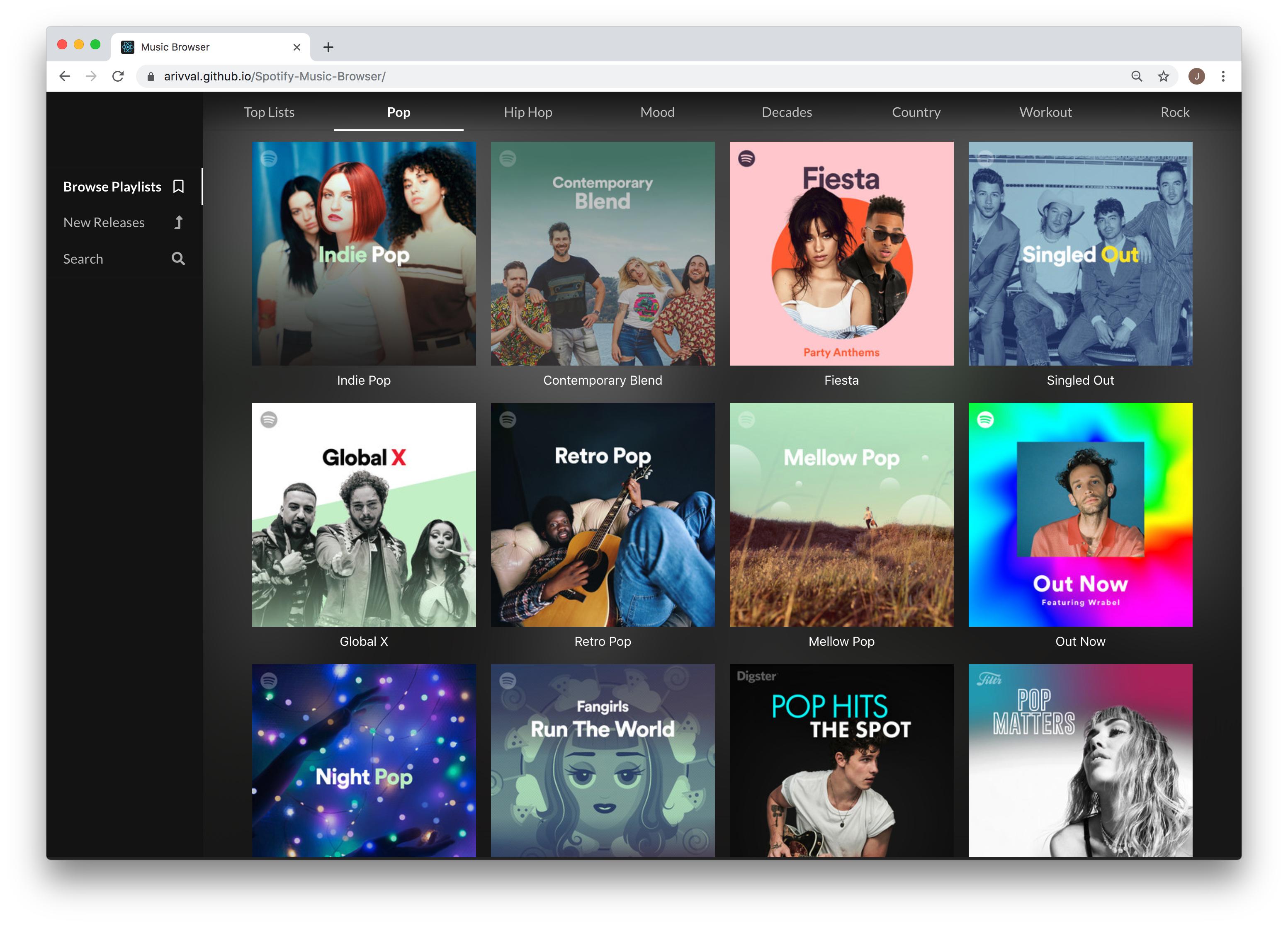Close the Music Browser tab
Screen dimensions: 1288x926
296,47
